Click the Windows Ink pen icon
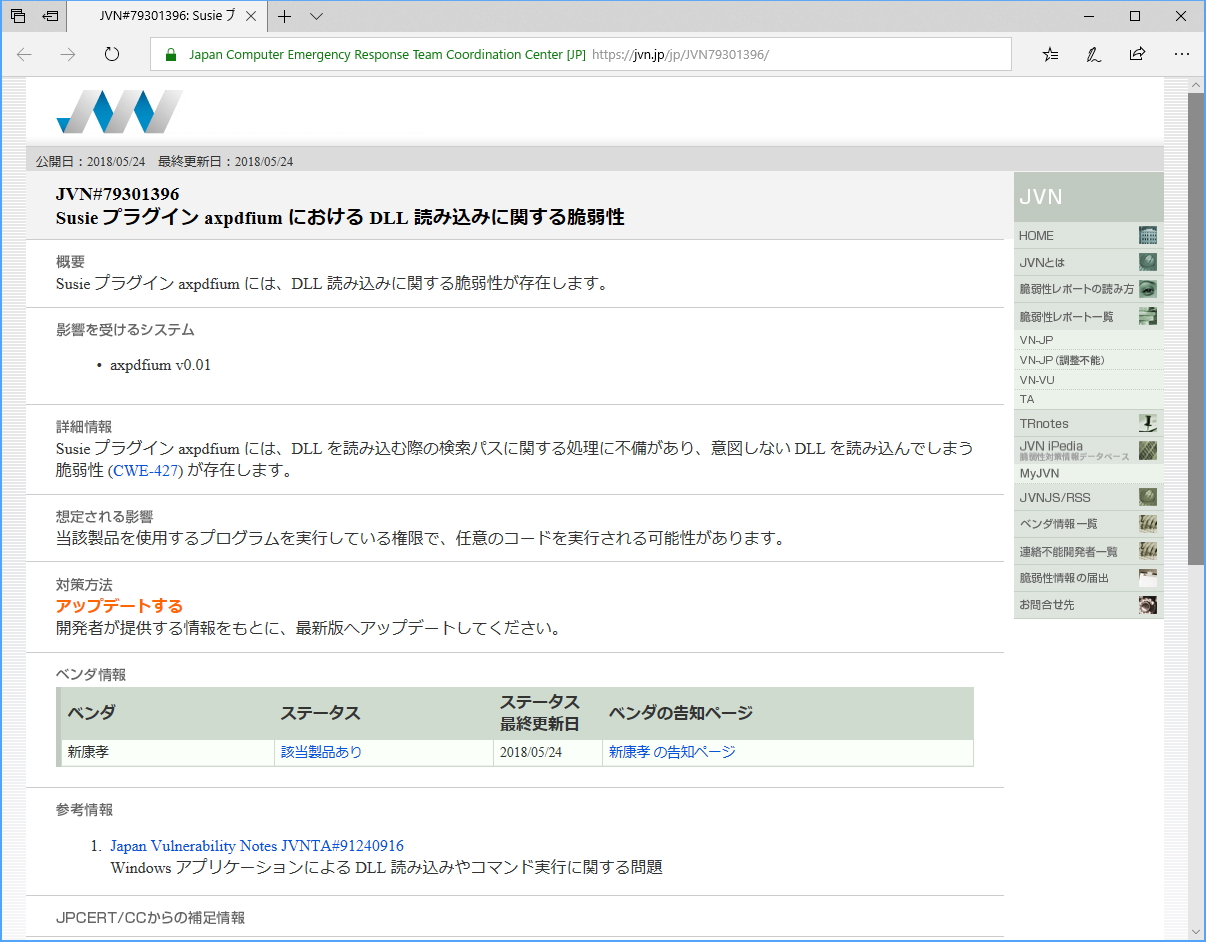 [x=1093, y=55]
